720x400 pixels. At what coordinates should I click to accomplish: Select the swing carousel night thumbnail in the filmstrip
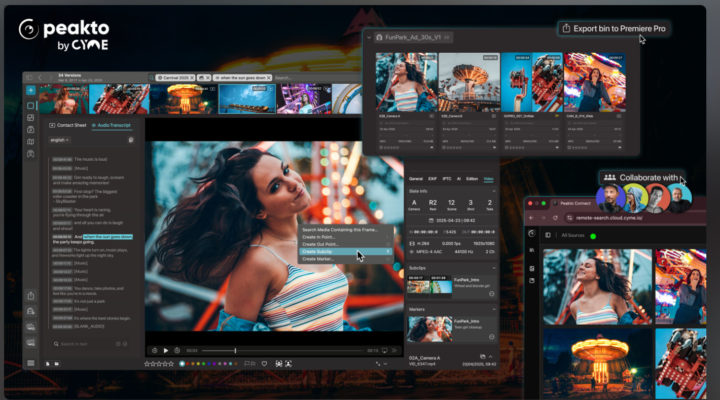(x=184, y=99)
